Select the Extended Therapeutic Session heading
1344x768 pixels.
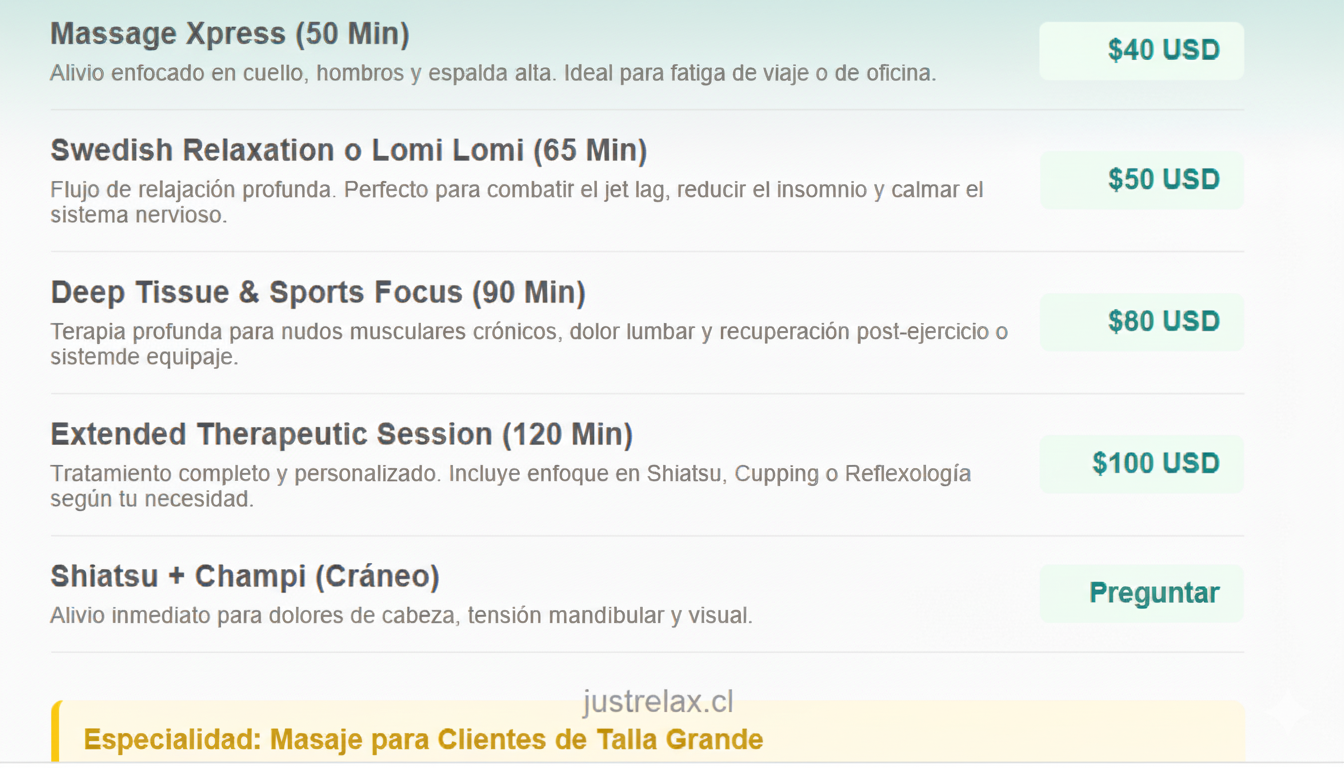[342, 434]
